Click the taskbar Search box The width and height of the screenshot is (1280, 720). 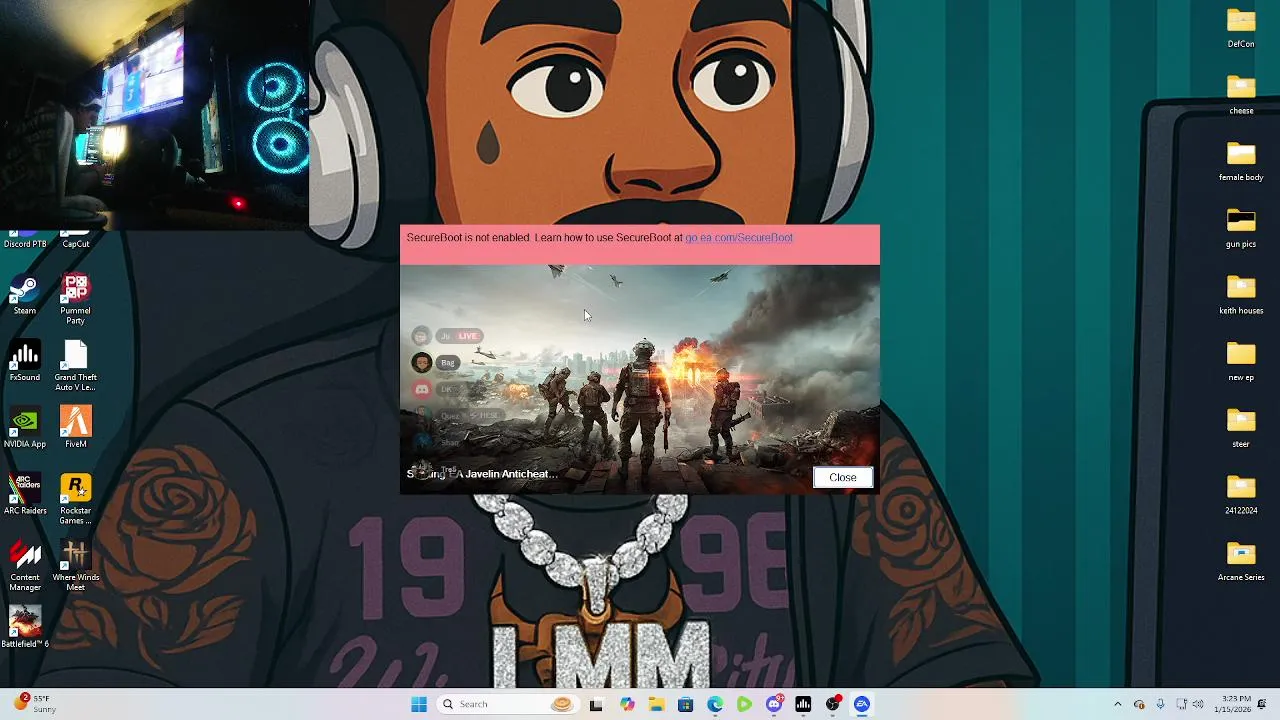(x=507, y=704)
